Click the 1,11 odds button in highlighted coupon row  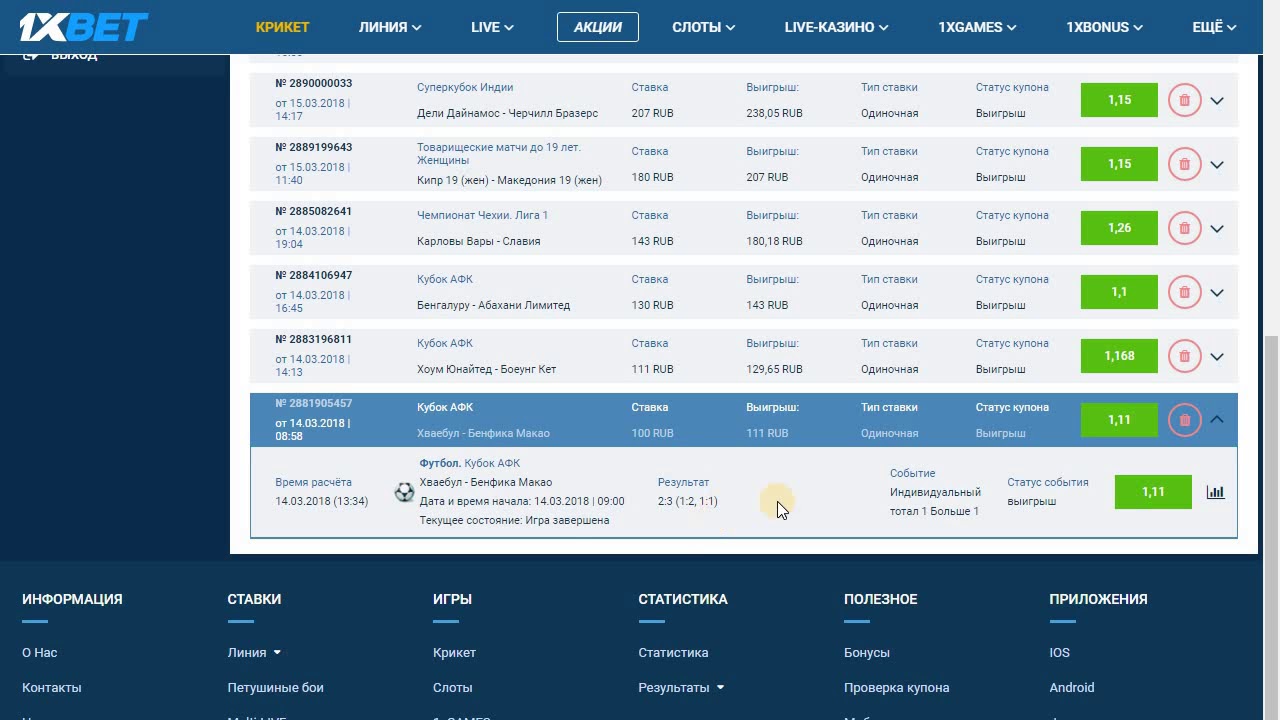pos(1119,420)
